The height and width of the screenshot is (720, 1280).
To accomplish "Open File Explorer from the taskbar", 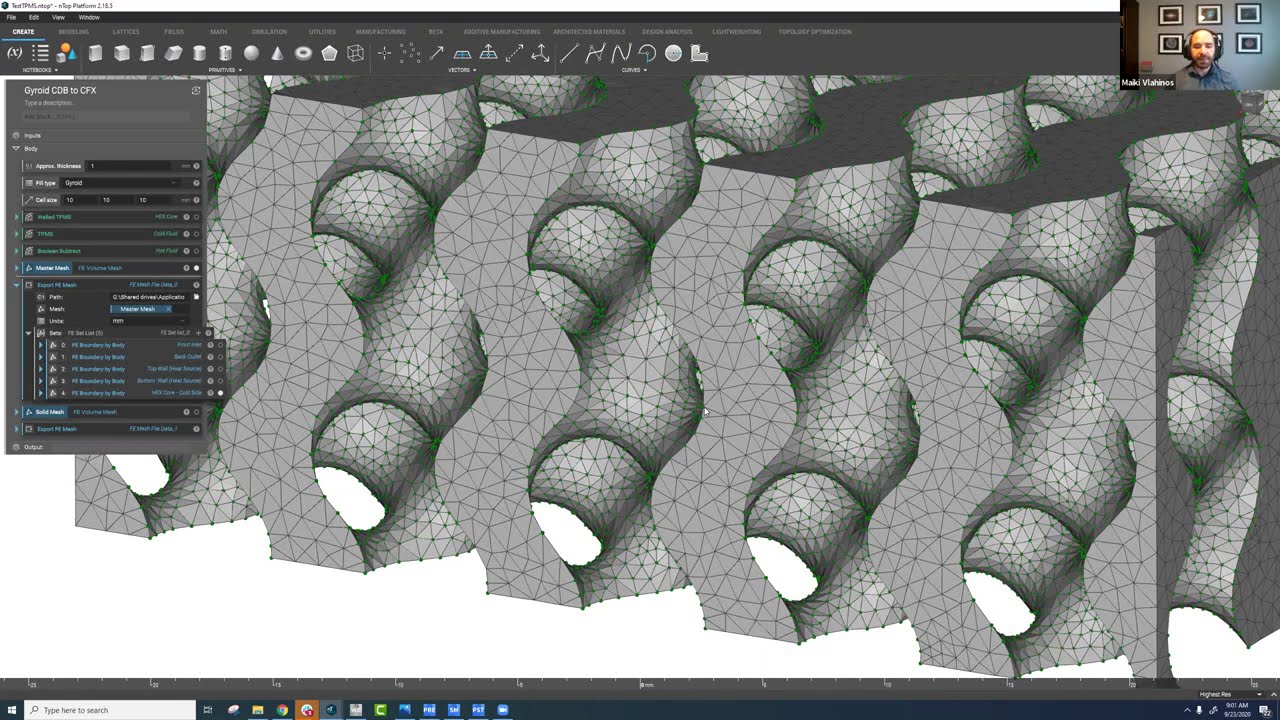I will coord(258,710).
